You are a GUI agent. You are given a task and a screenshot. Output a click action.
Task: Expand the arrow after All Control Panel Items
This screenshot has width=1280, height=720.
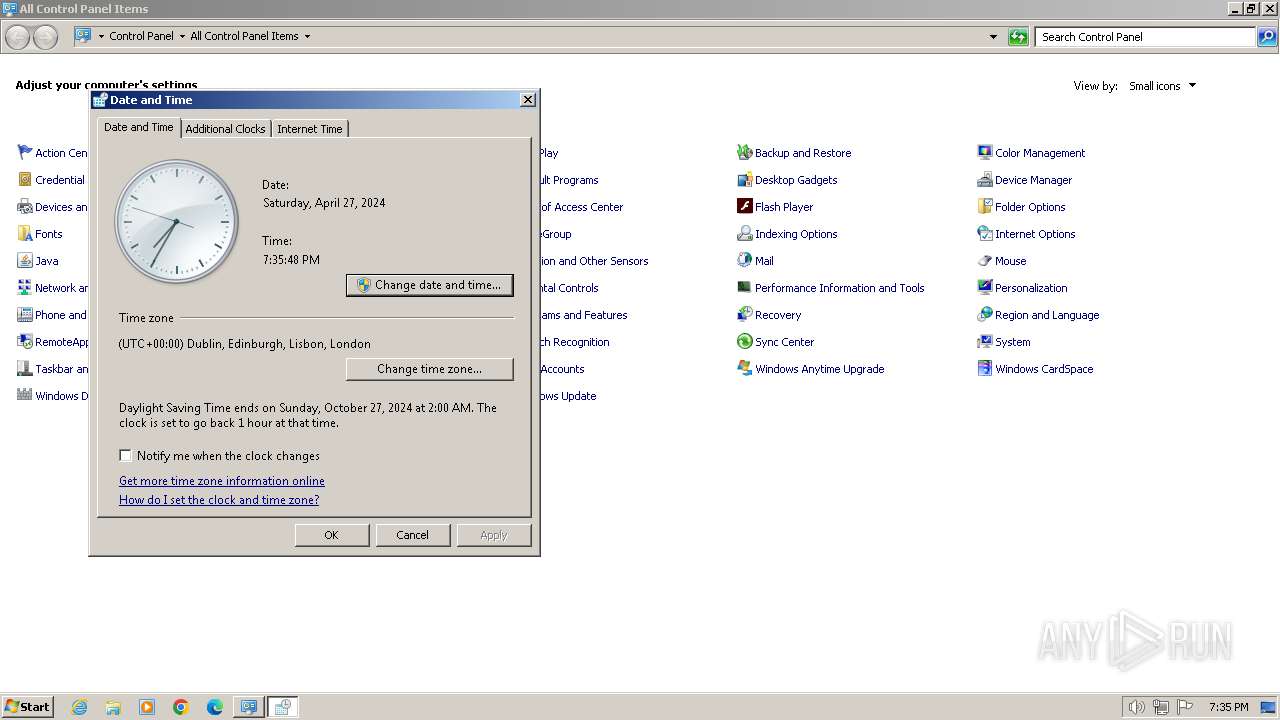pyautogui.click(x=307, y=36)
